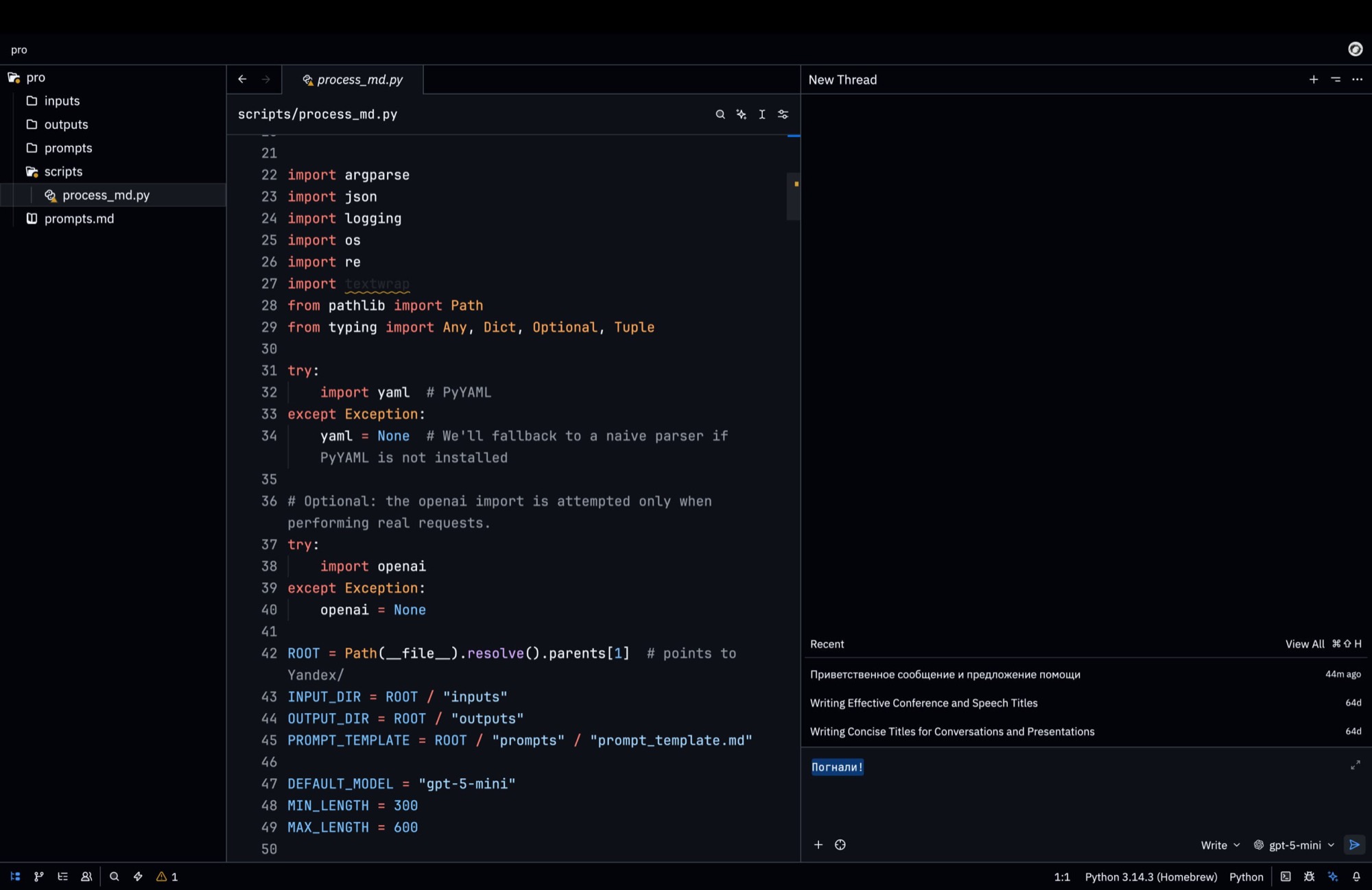Click the Python 3.14.3 (Homebrew) interpreter selector

[x=1150, y=876]
